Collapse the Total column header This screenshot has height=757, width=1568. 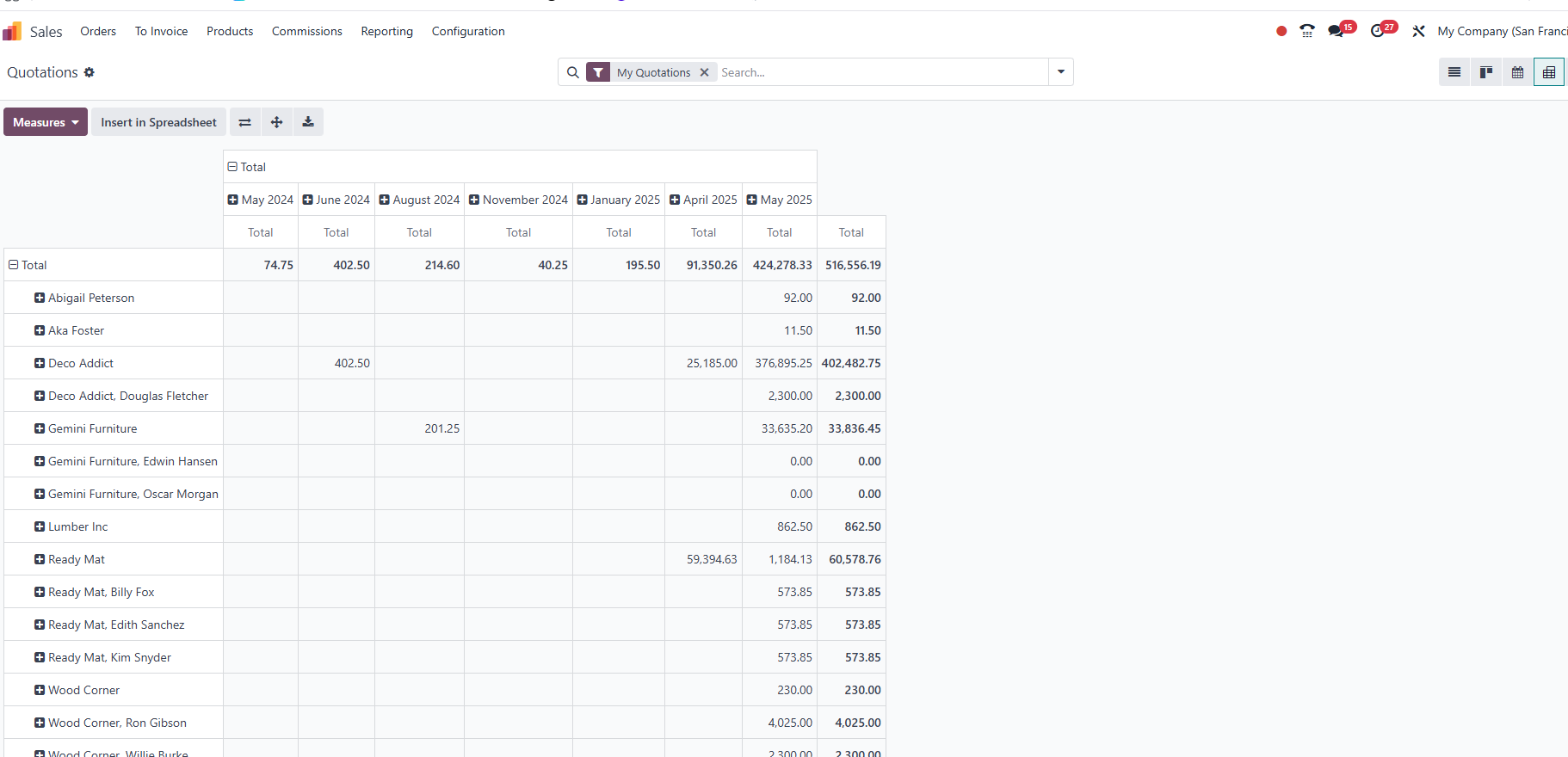[x=232, y=167]
